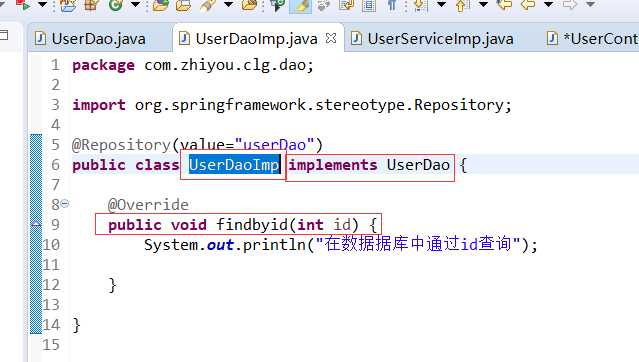Image resolution: width=639 pixels, height=362 pixels.
Task: Click the green New Java Class icon
Action: pyautogui.click(x=115, y=5)
